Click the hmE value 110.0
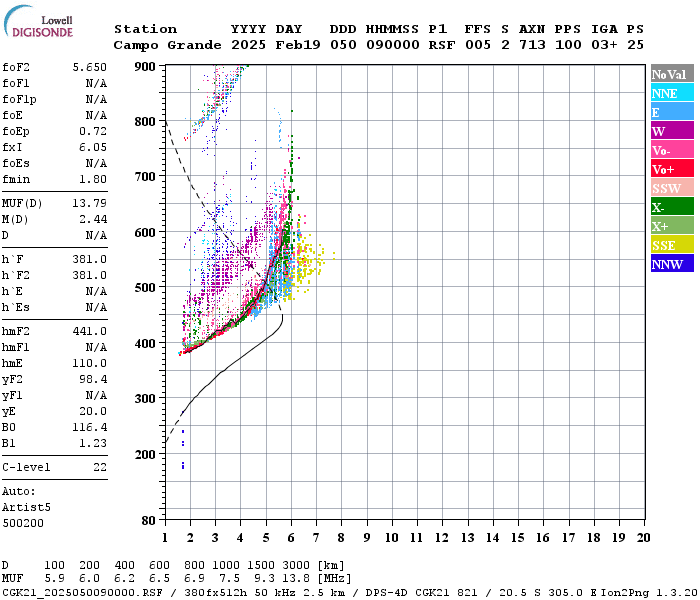Viewport: 700px width, 600px height. [x=90, y=363]
